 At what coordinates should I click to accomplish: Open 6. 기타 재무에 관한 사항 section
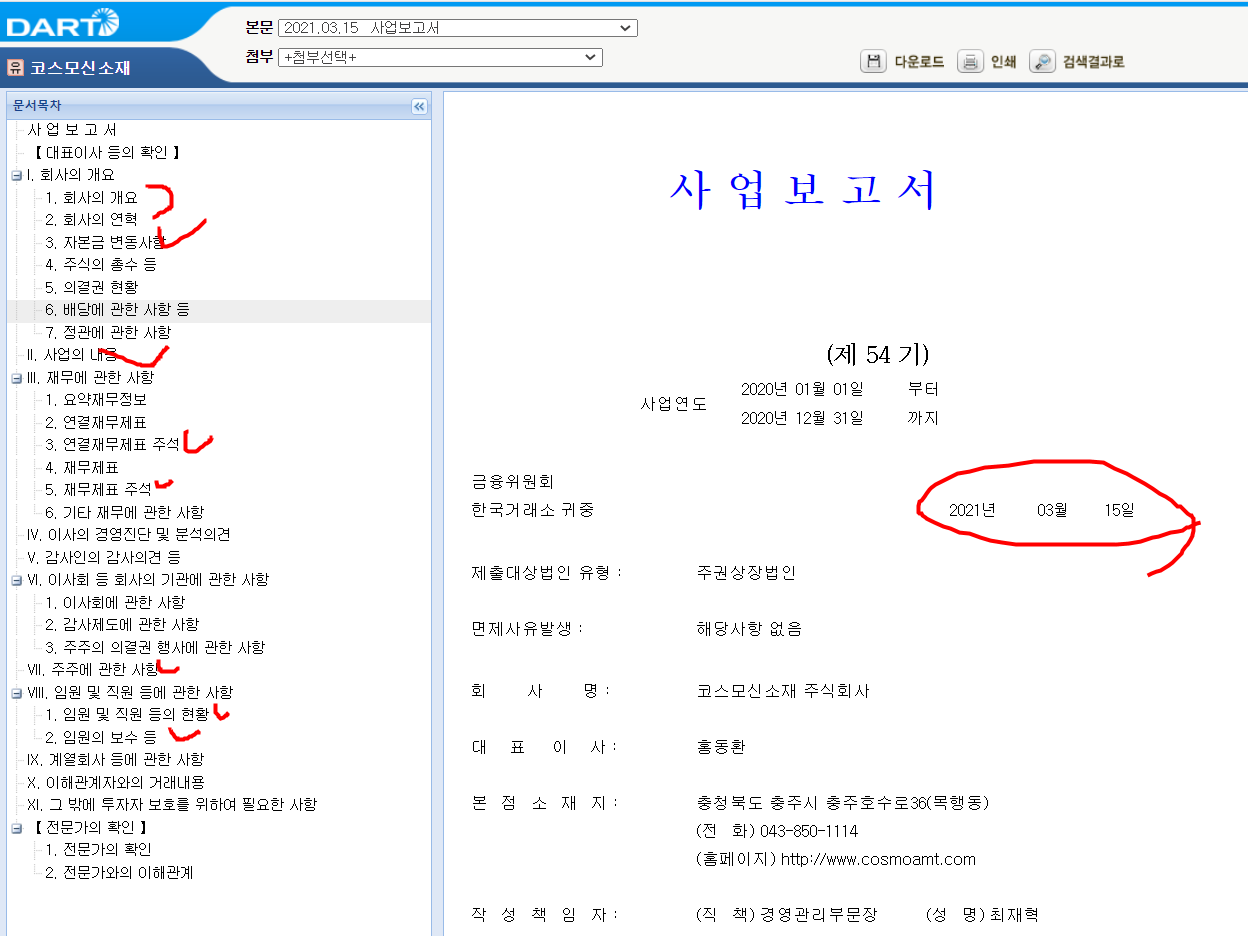click(x=125, y=512)
